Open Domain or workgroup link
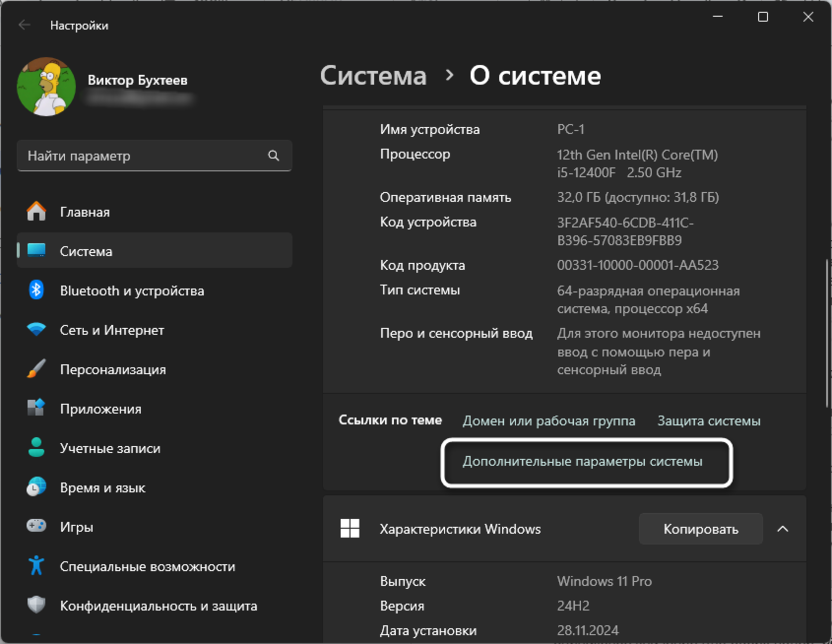 (548, 421)
